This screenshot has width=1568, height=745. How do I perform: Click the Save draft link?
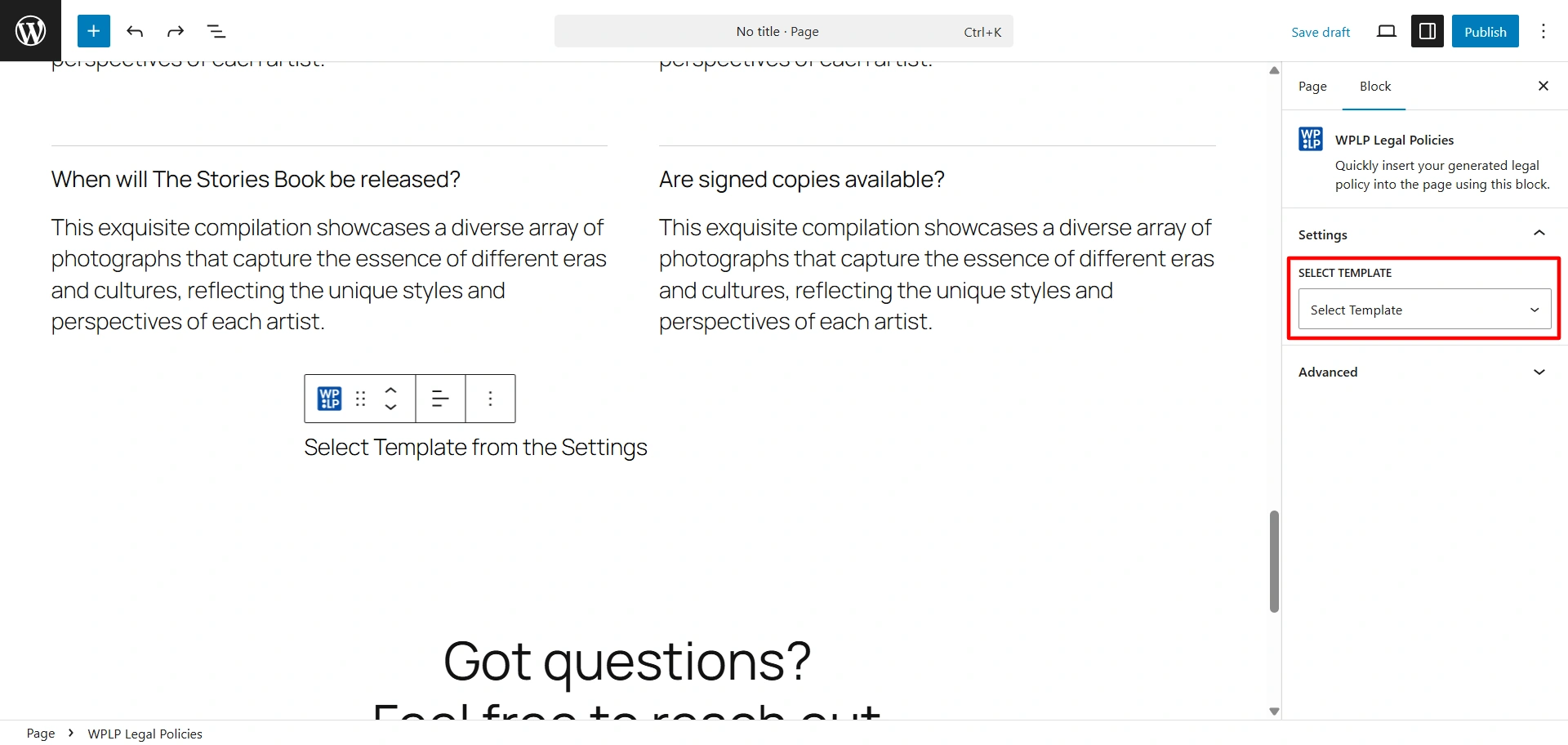click(x=1320, y=31)
